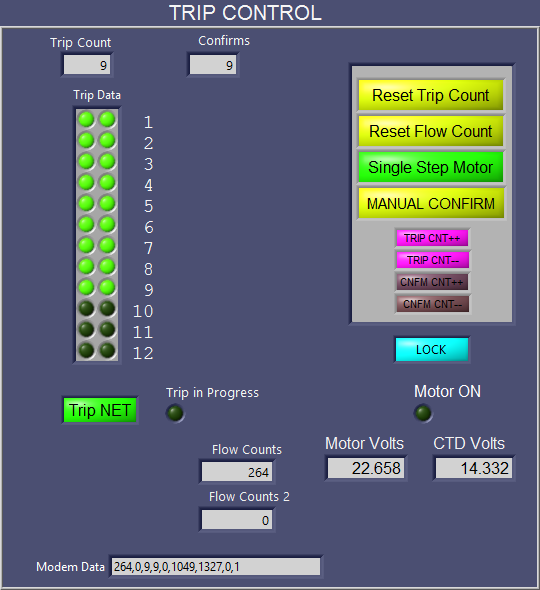Click the right unlit LED in row 12

(x=107, y=350)
